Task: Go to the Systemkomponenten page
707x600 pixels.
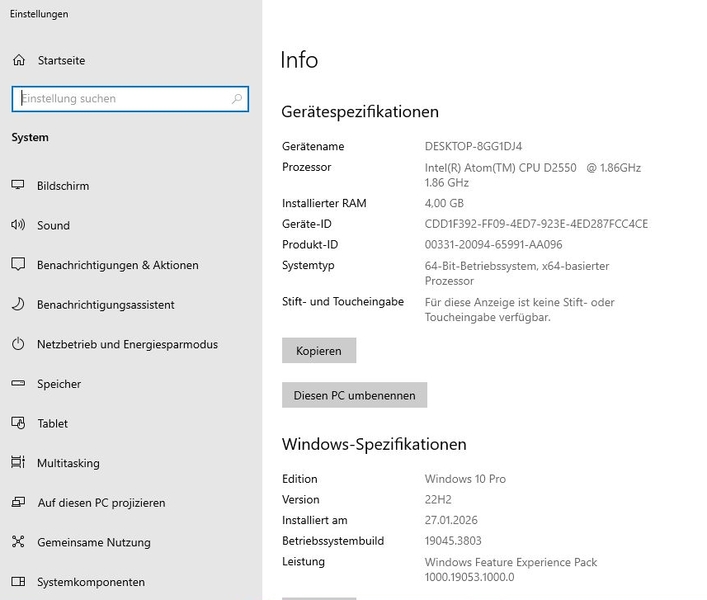Action: [90, 582]
